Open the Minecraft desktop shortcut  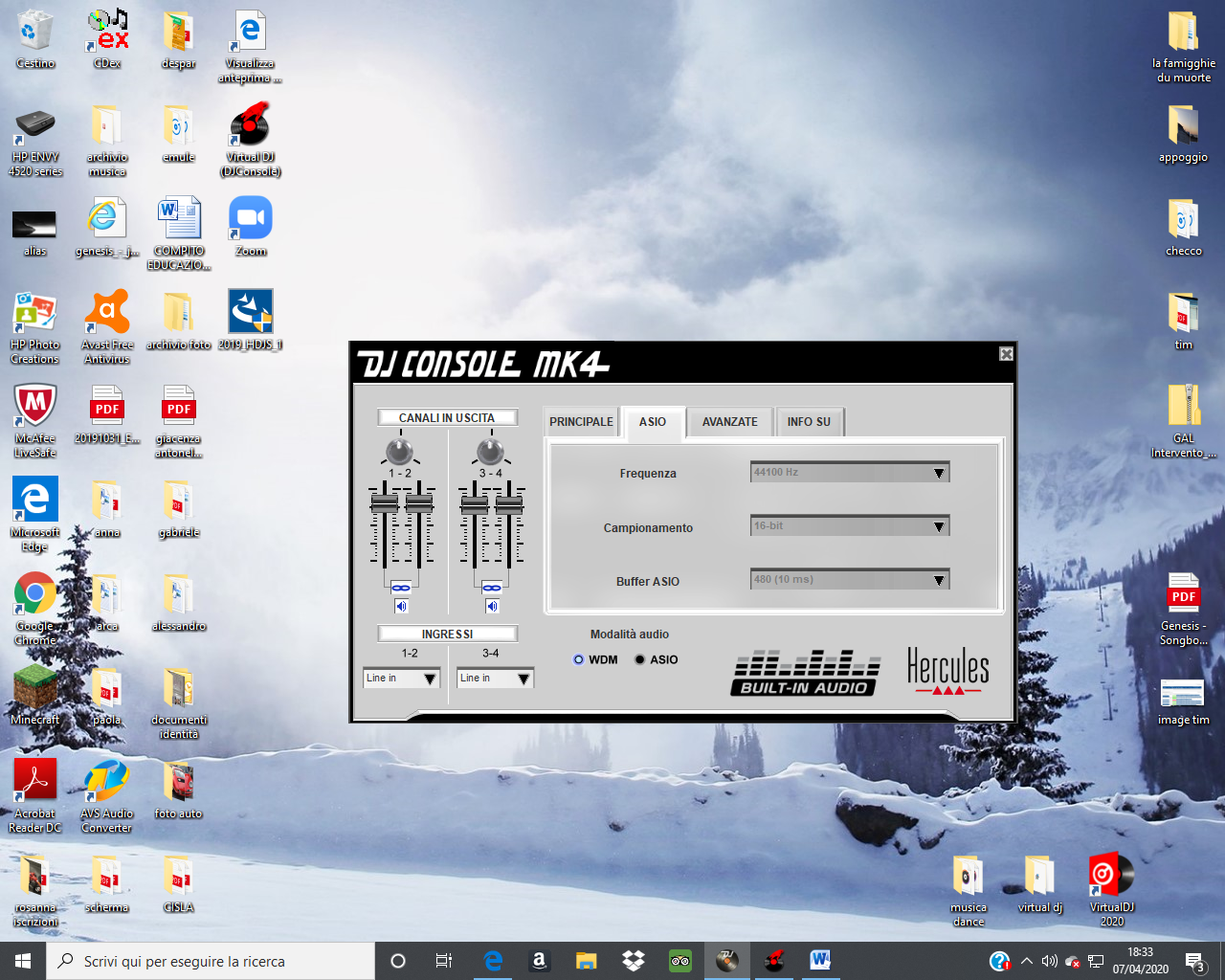(x=35, y=695)
